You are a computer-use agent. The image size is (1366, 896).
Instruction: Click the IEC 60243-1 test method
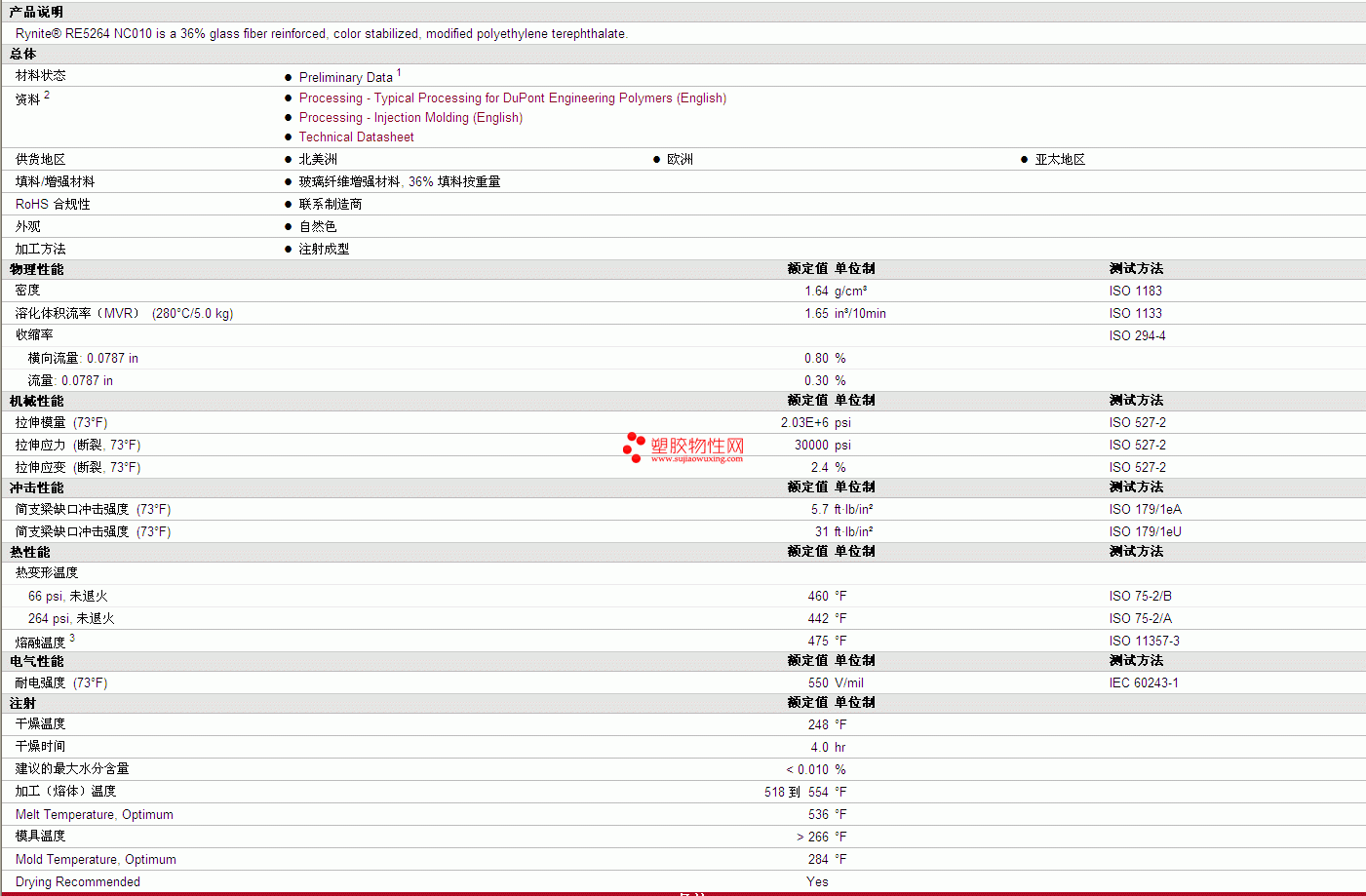point(1144,683)
